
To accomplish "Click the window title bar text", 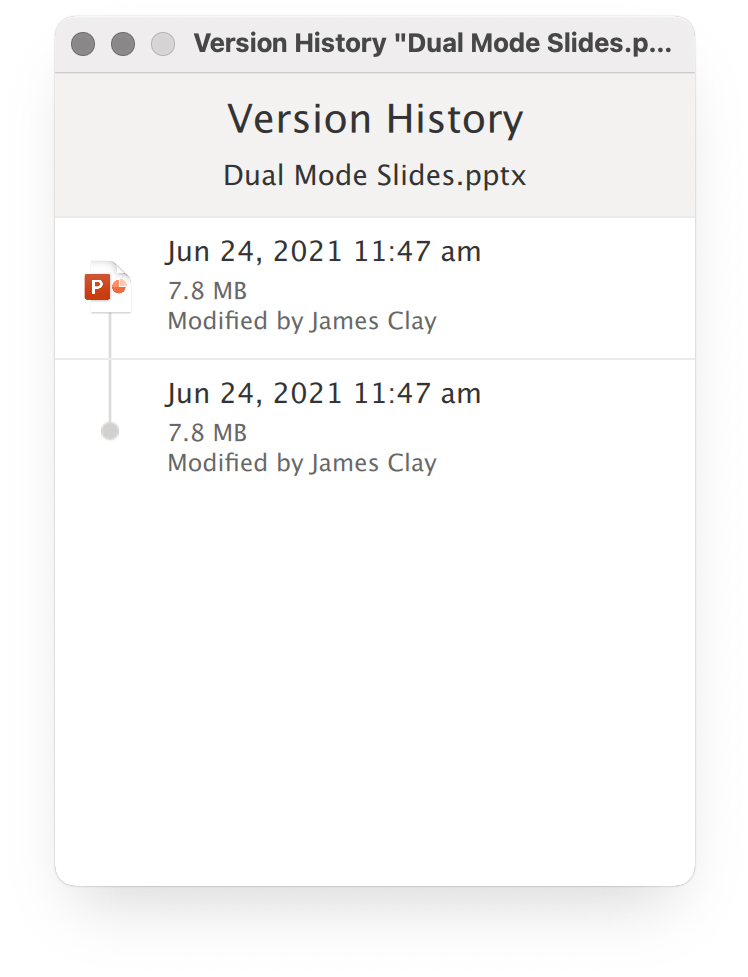I will (x=433, y=44).
